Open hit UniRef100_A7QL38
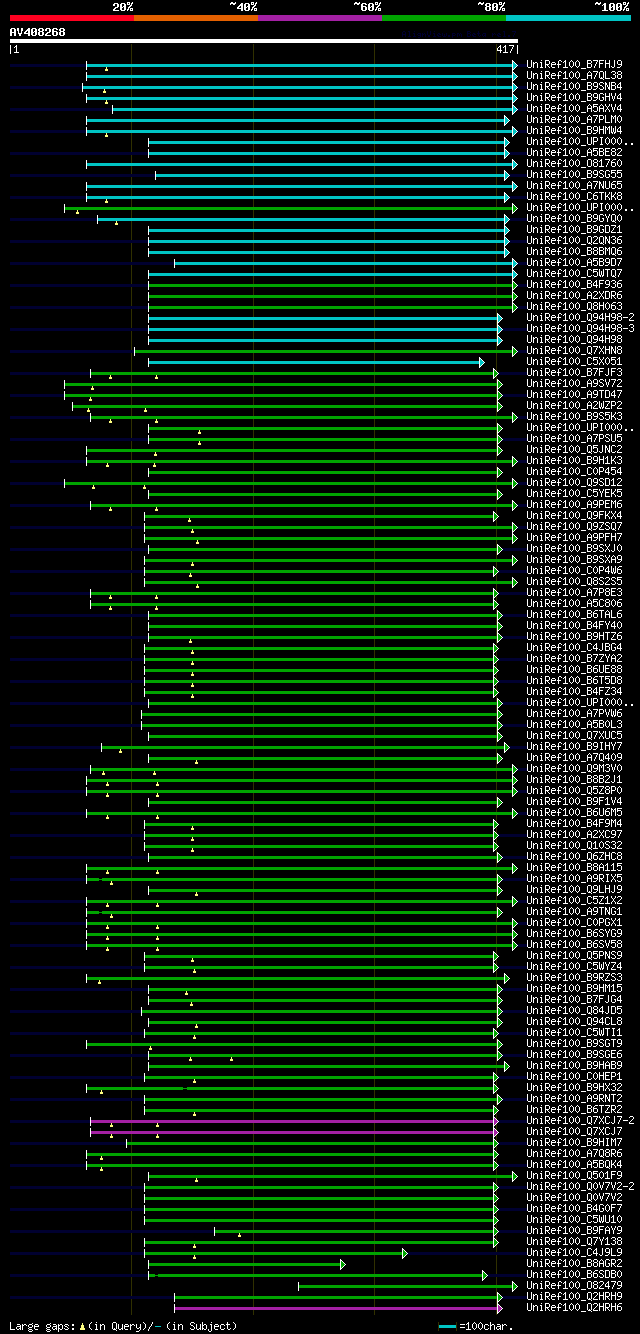The width and height of the screenshot is (640, 1334). (574, 75)
